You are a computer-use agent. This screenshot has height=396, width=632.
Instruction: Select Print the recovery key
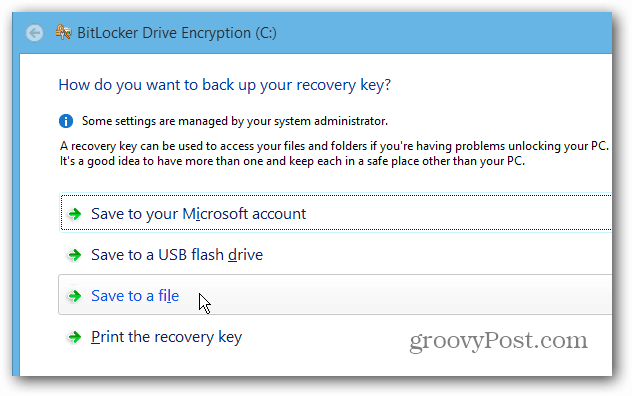(x=166, y=337)
